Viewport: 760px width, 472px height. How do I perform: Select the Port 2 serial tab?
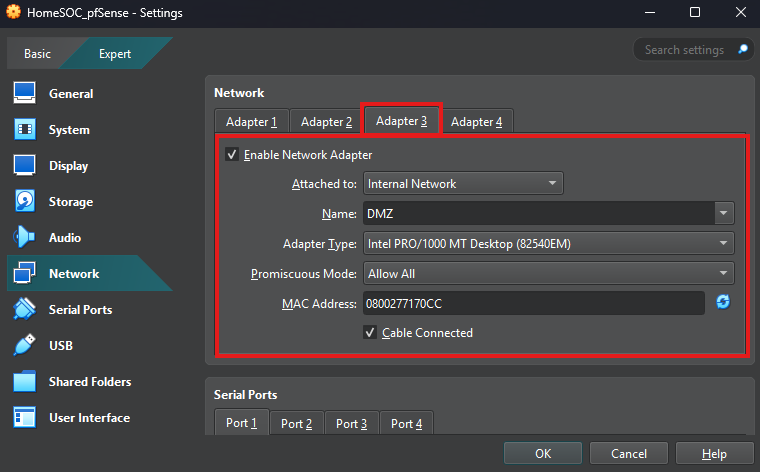coord(296,424)
